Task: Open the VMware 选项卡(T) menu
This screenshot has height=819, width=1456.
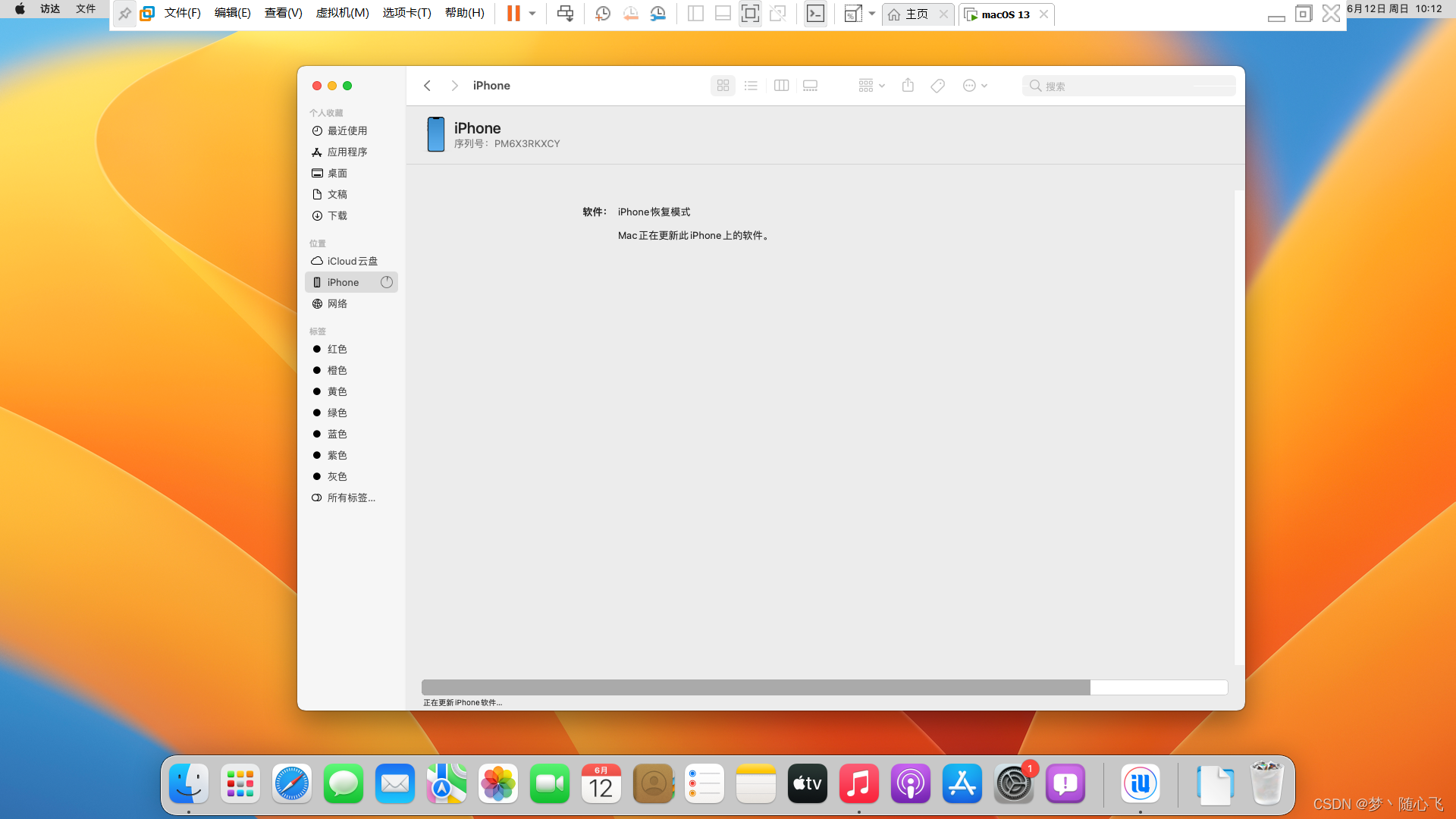Action: (406, 13)
